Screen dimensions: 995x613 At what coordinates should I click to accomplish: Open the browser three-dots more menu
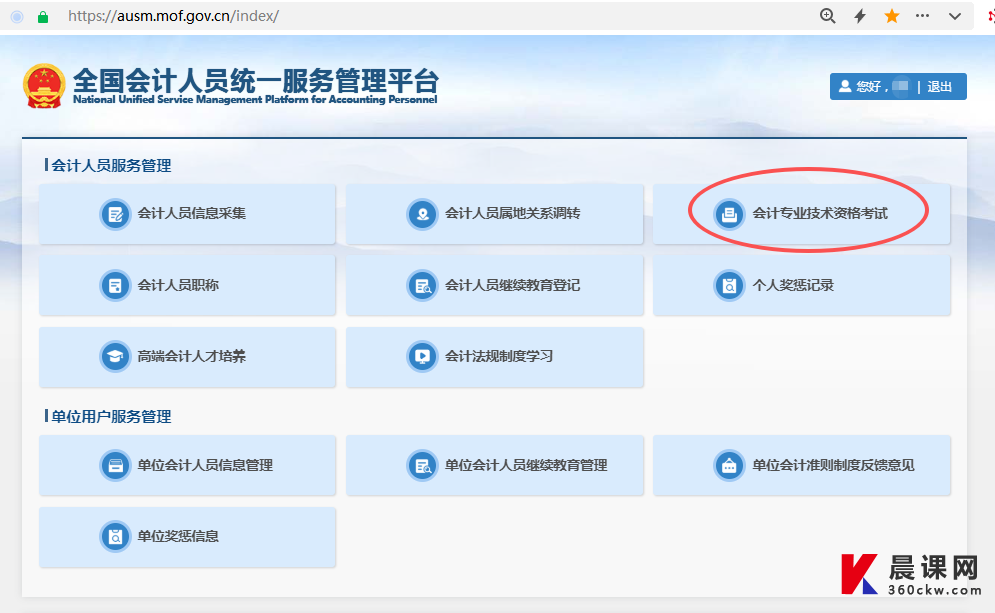[923, 16]
